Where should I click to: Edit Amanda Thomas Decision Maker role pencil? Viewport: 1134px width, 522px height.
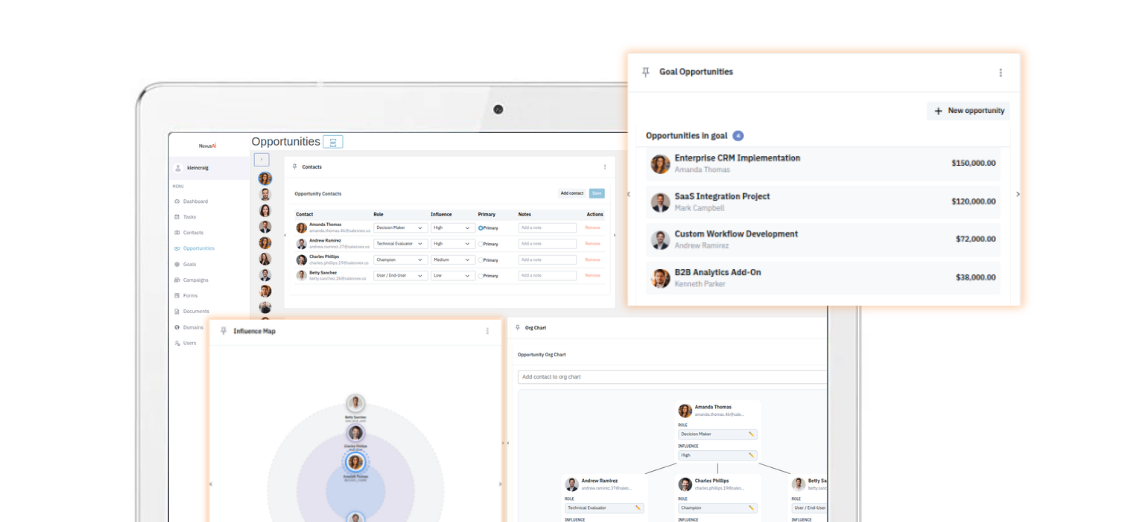pos(751,434)
